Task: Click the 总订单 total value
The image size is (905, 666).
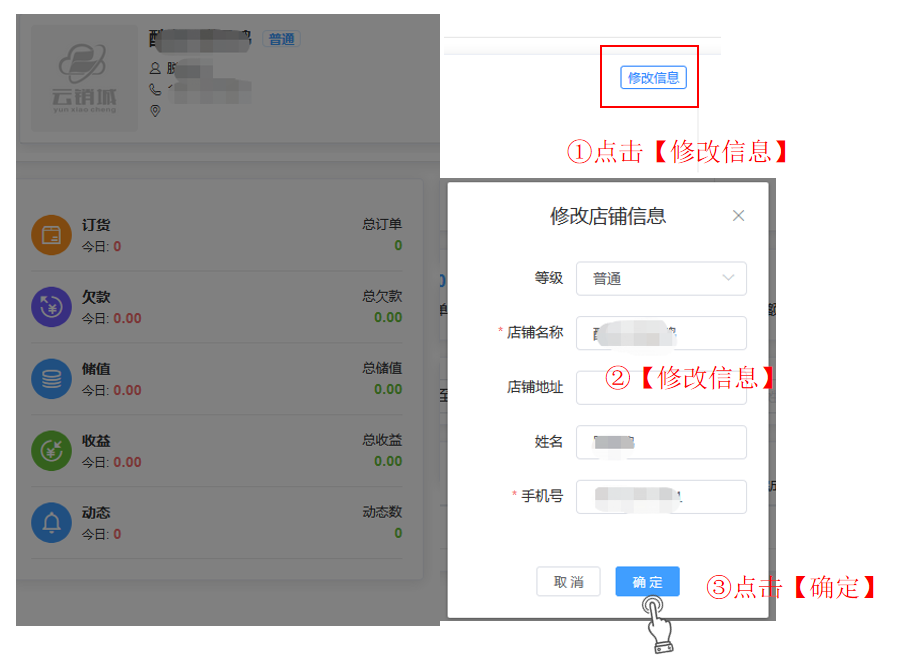Action: (398, 245)
